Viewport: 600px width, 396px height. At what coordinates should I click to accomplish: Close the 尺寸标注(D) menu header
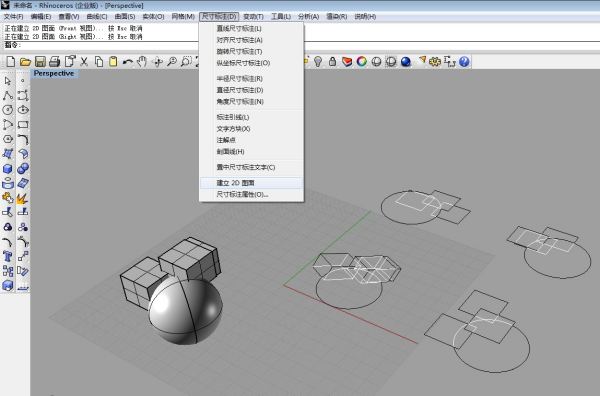click(219, 16)
